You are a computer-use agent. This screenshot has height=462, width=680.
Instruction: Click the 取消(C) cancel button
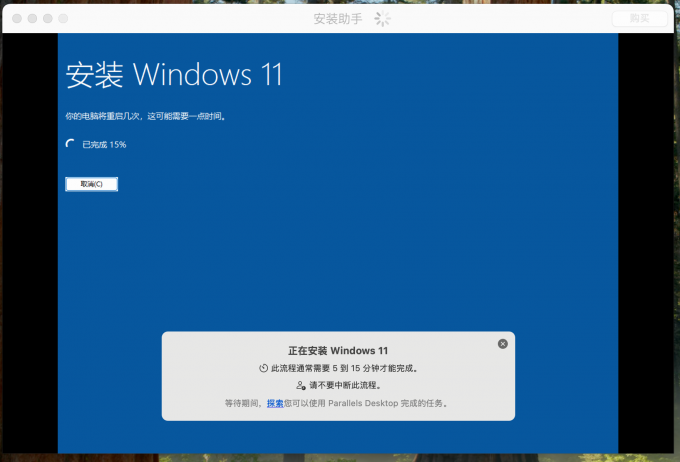click(92, 184)
